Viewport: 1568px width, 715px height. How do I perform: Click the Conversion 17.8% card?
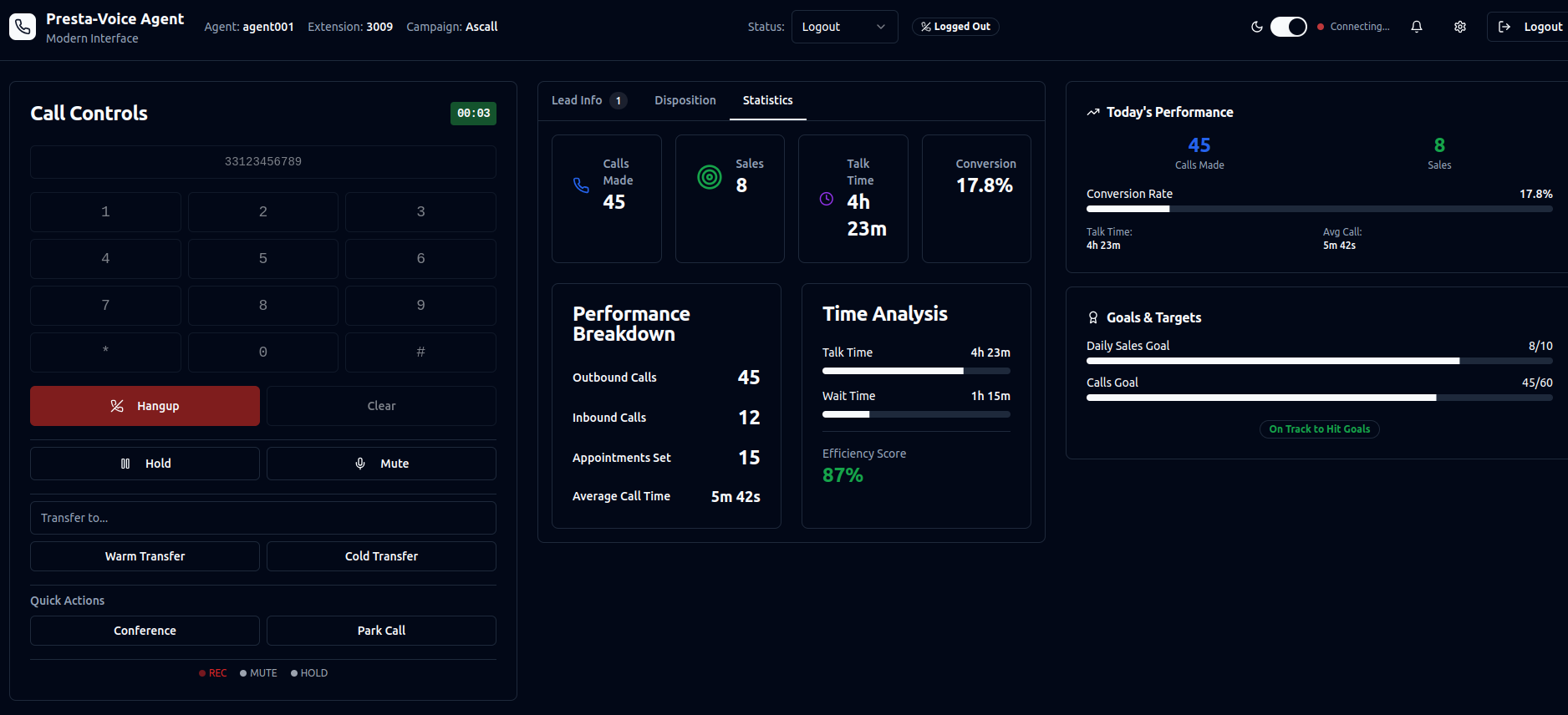(x=976, y=199)
